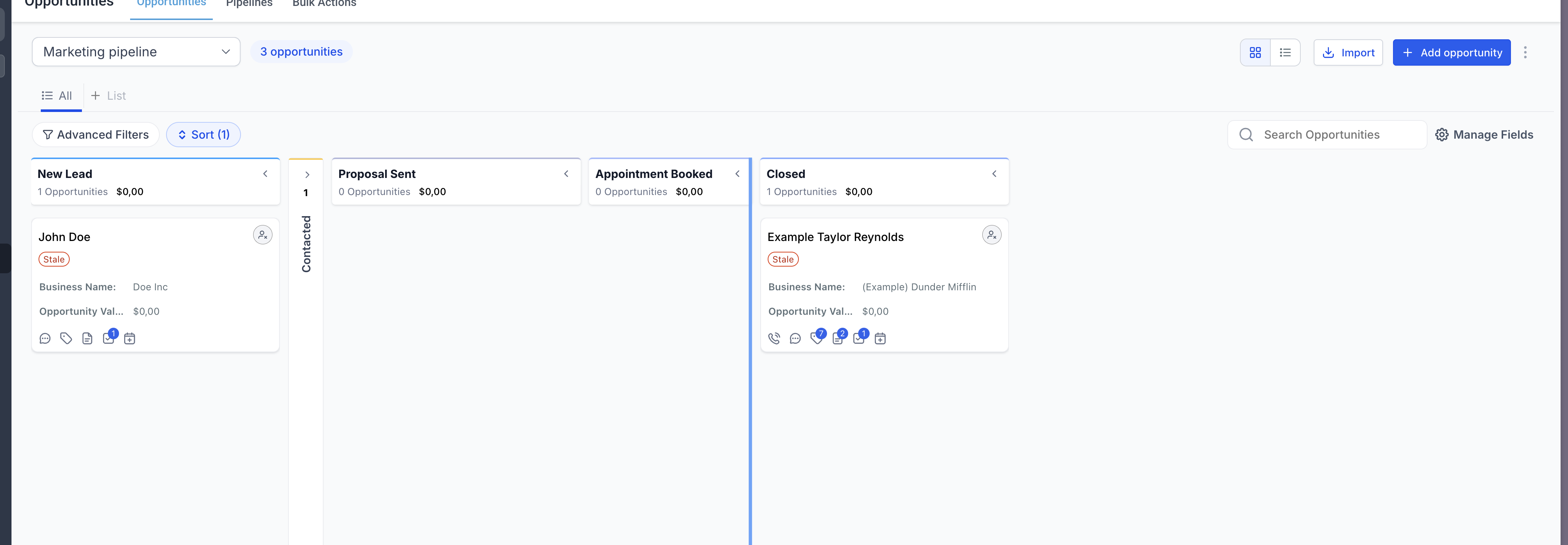The height and width of the screenshot is (545, 1568).
Task: Open Advanced Filters
Action: coord(96,135)
